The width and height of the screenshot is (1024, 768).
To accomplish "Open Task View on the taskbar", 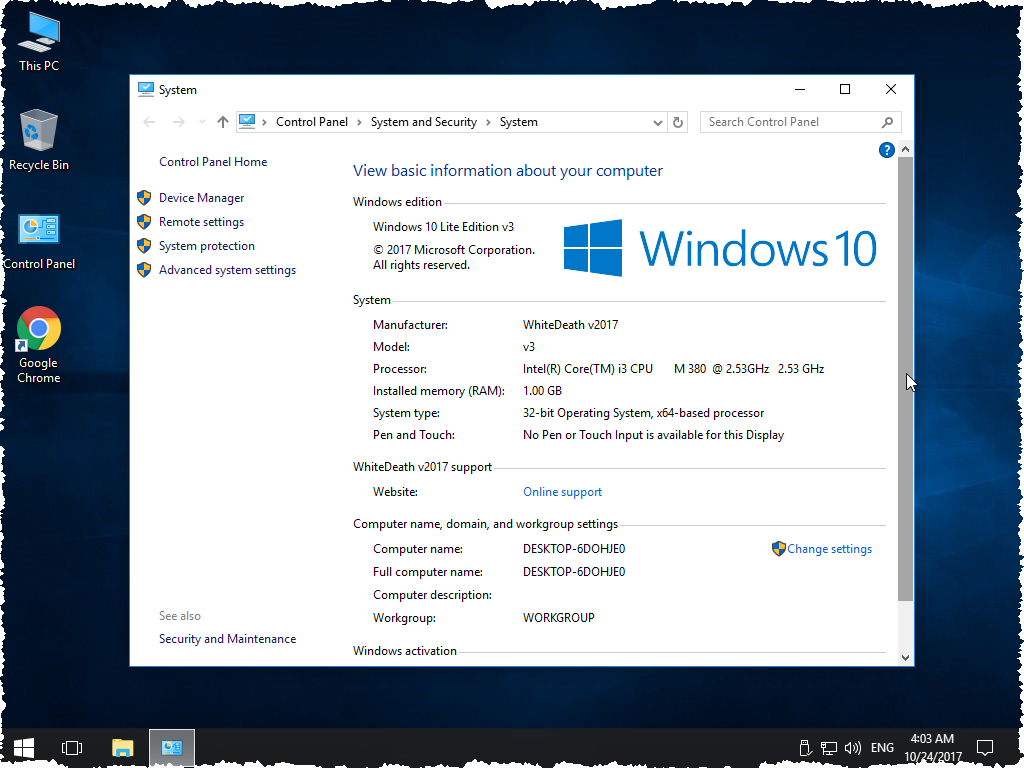I will pyautogui.click(x=71, y=747).
